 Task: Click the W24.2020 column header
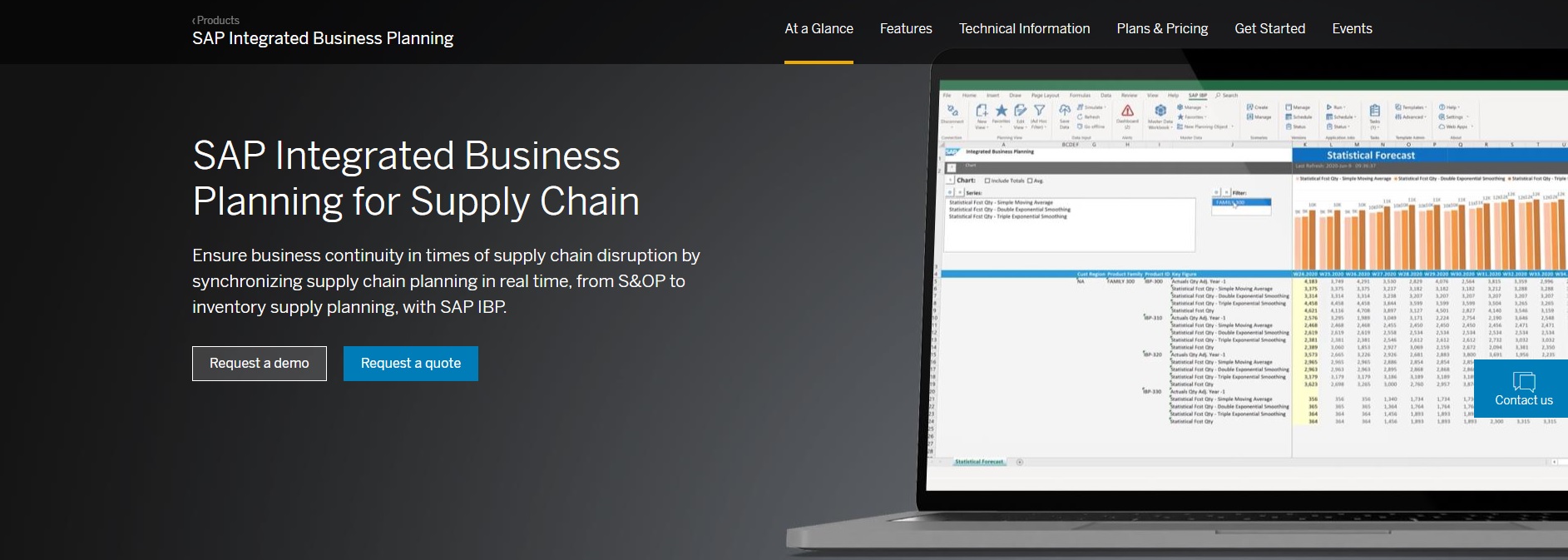click(x=1306, y=274)
